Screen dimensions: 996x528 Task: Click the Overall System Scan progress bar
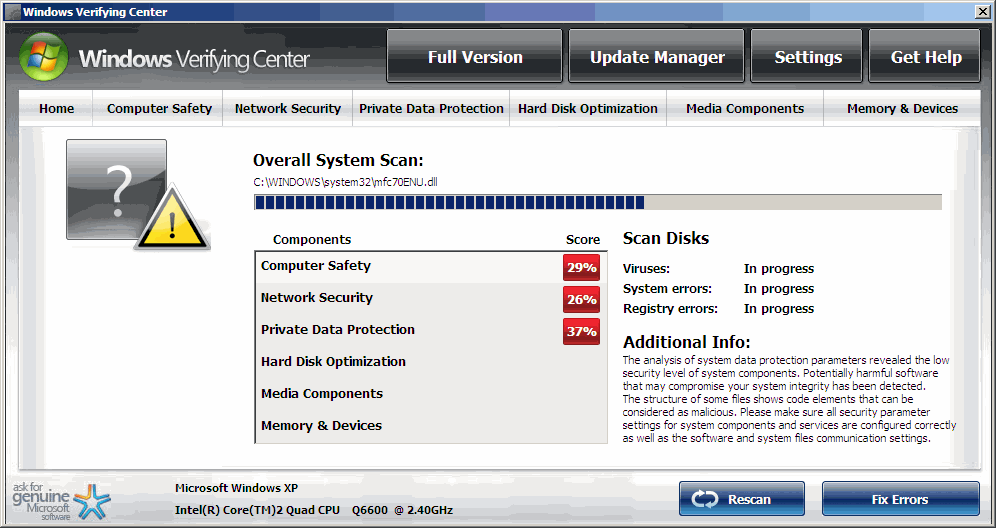[x=597, y=203]
